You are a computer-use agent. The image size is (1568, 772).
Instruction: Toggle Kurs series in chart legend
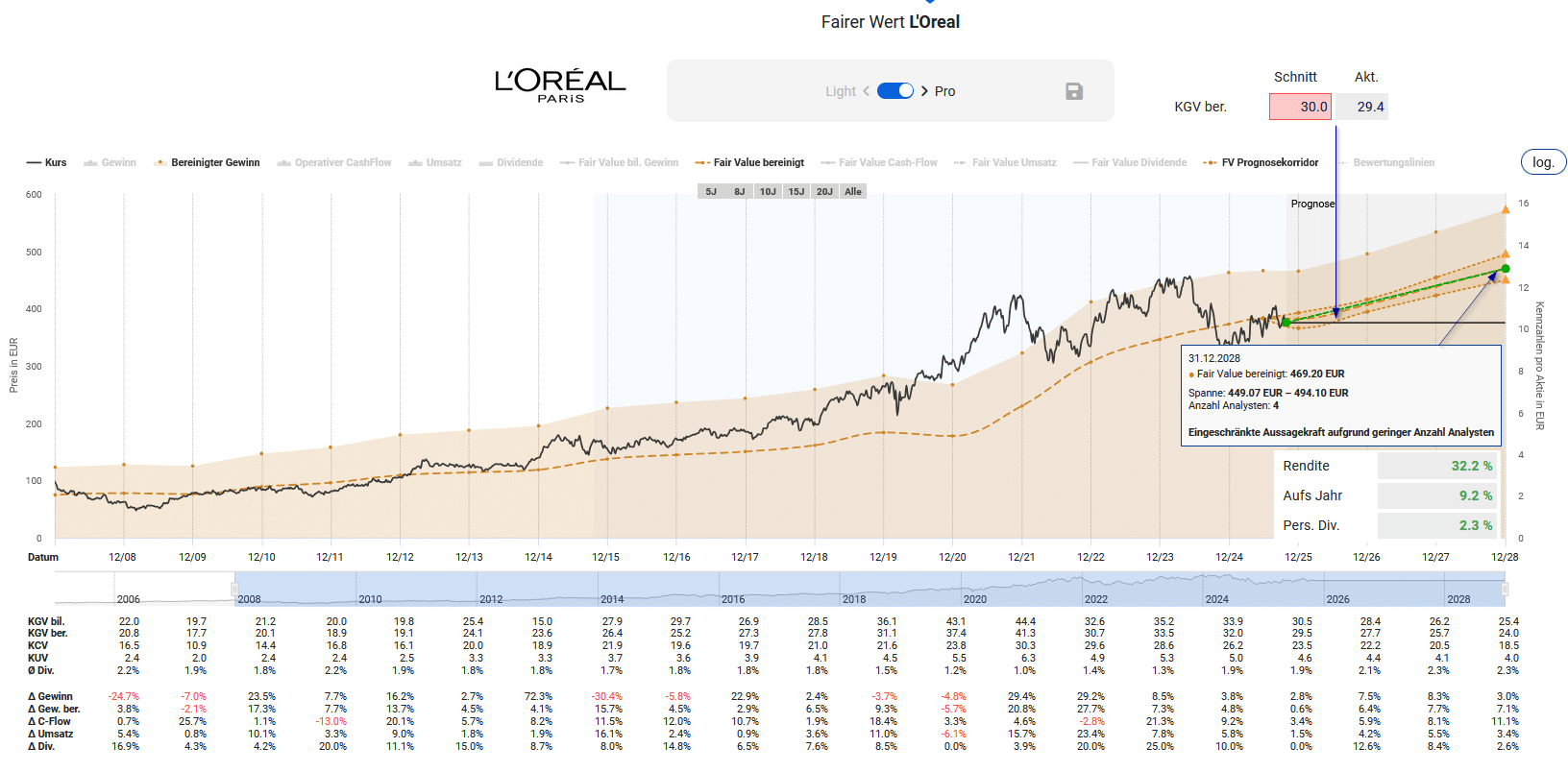click(x=47, y=163)
